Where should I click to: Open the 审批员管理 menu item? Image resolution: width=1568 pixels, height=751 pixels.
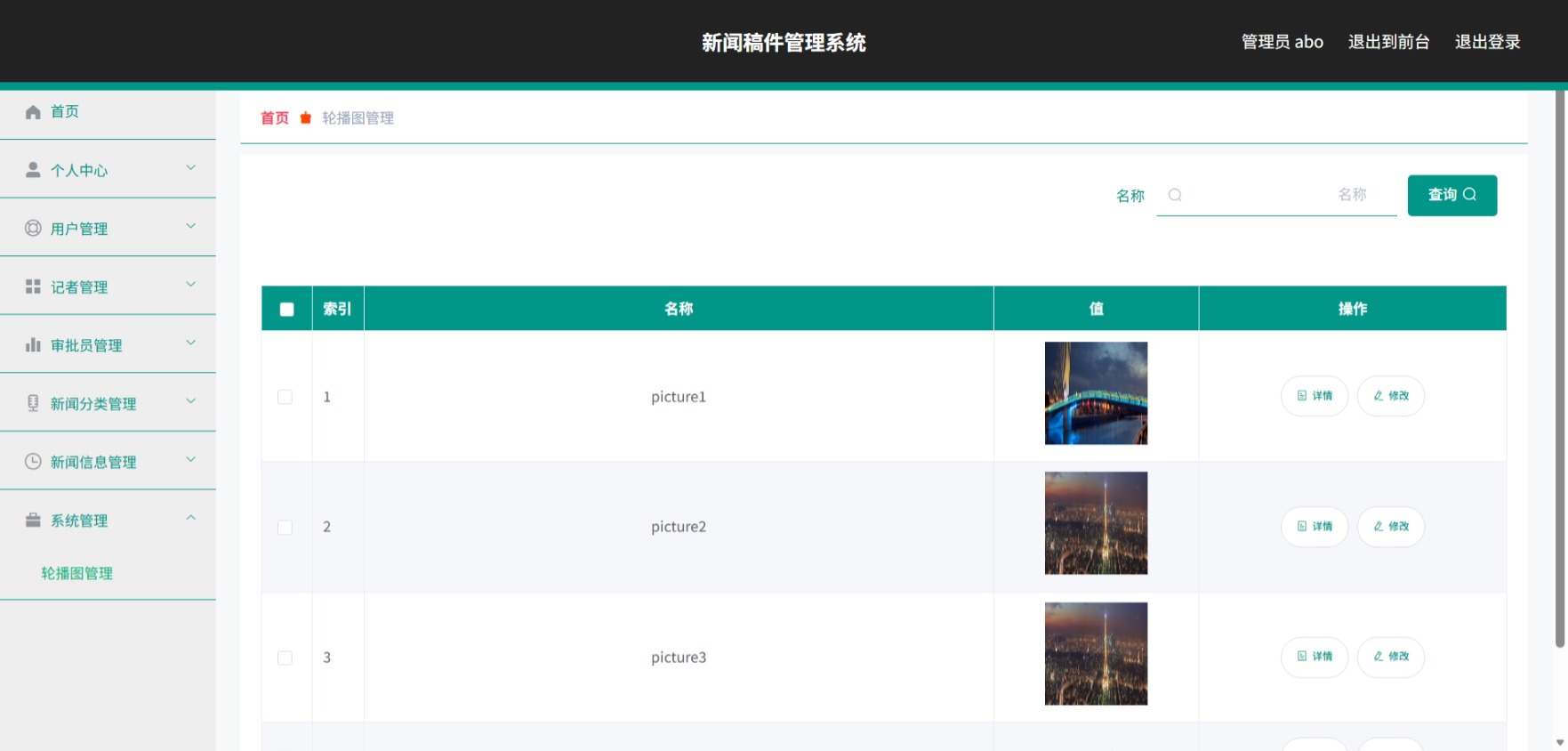coord(108,345)
